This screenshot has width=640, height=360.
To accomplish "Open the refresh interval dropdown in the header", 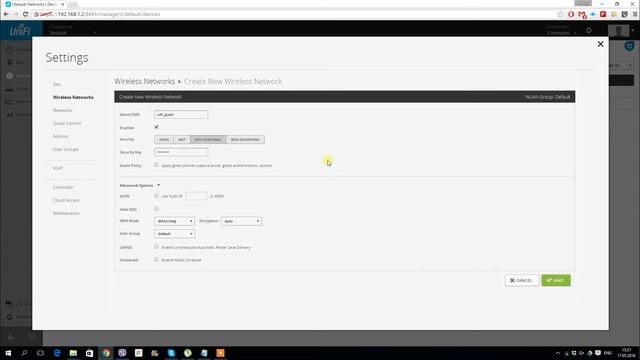I will coord(561,31).
